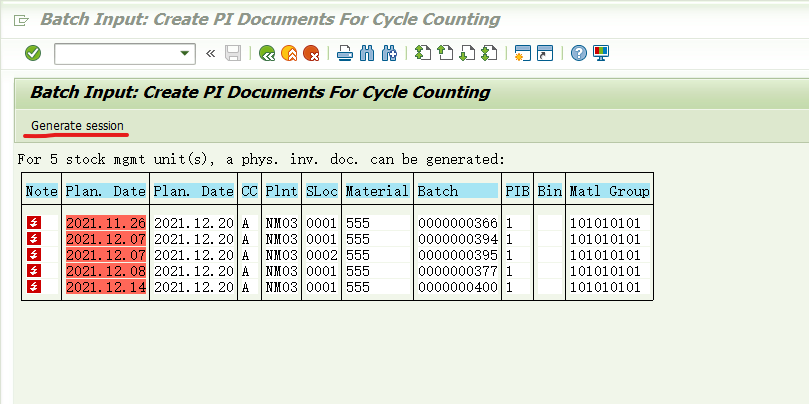Click the Create New Session icon

[x=523, y=53]
